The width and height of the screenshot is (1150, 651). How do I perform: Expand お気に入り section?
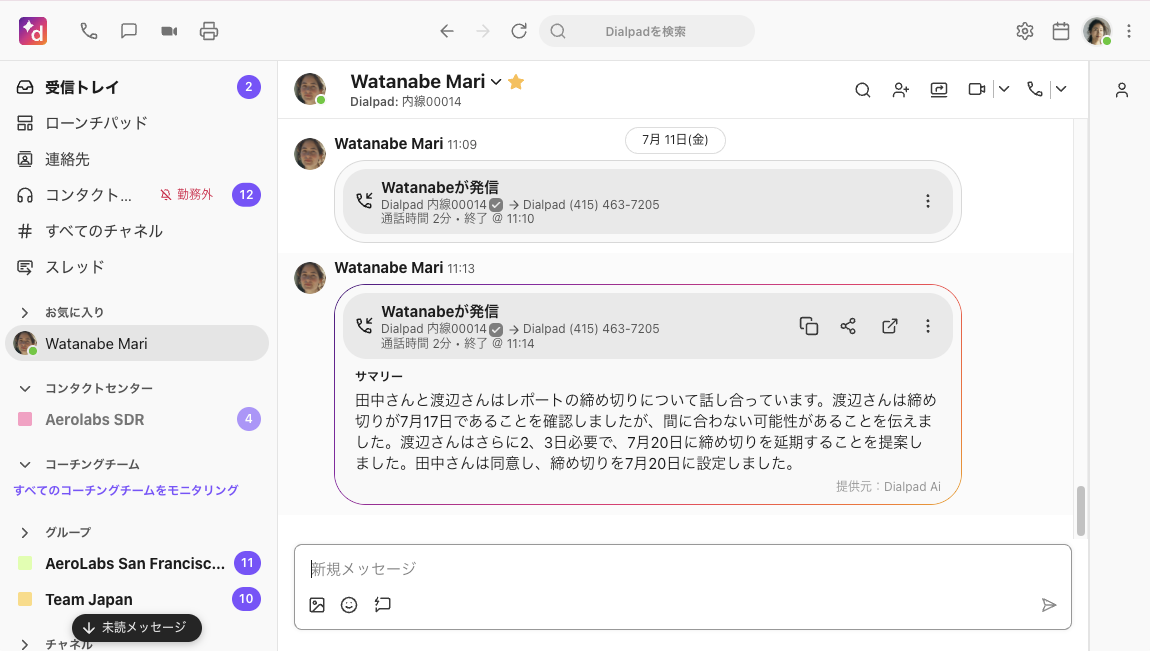25,312
